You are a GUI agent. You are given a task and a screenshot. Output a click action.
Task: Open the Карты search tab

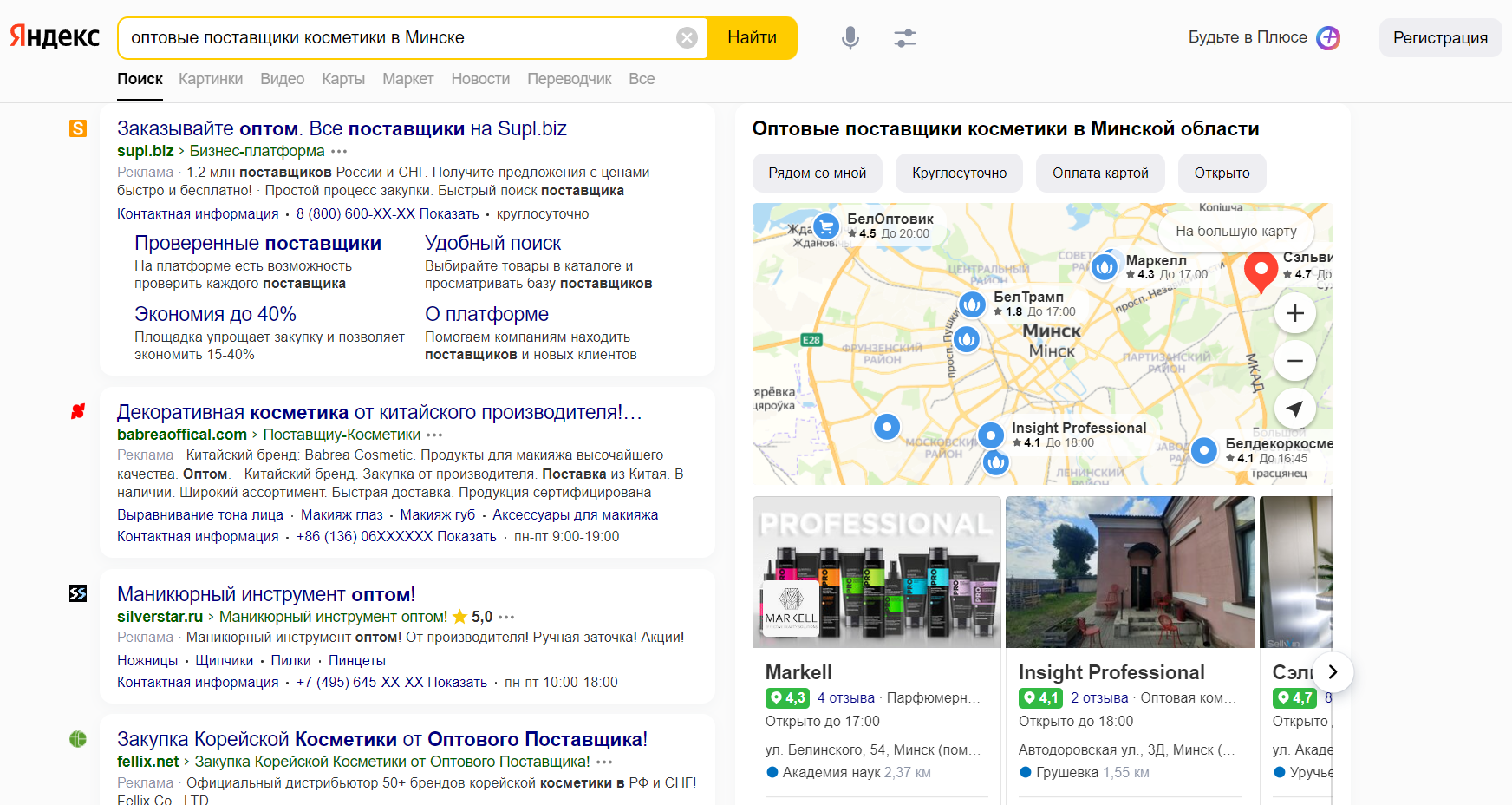pos(343,79)
